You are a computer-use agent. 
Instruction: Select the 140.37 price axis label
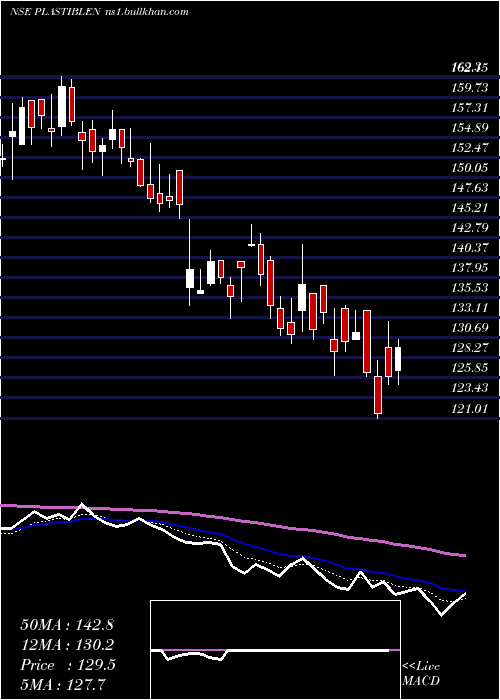[470, 247]
